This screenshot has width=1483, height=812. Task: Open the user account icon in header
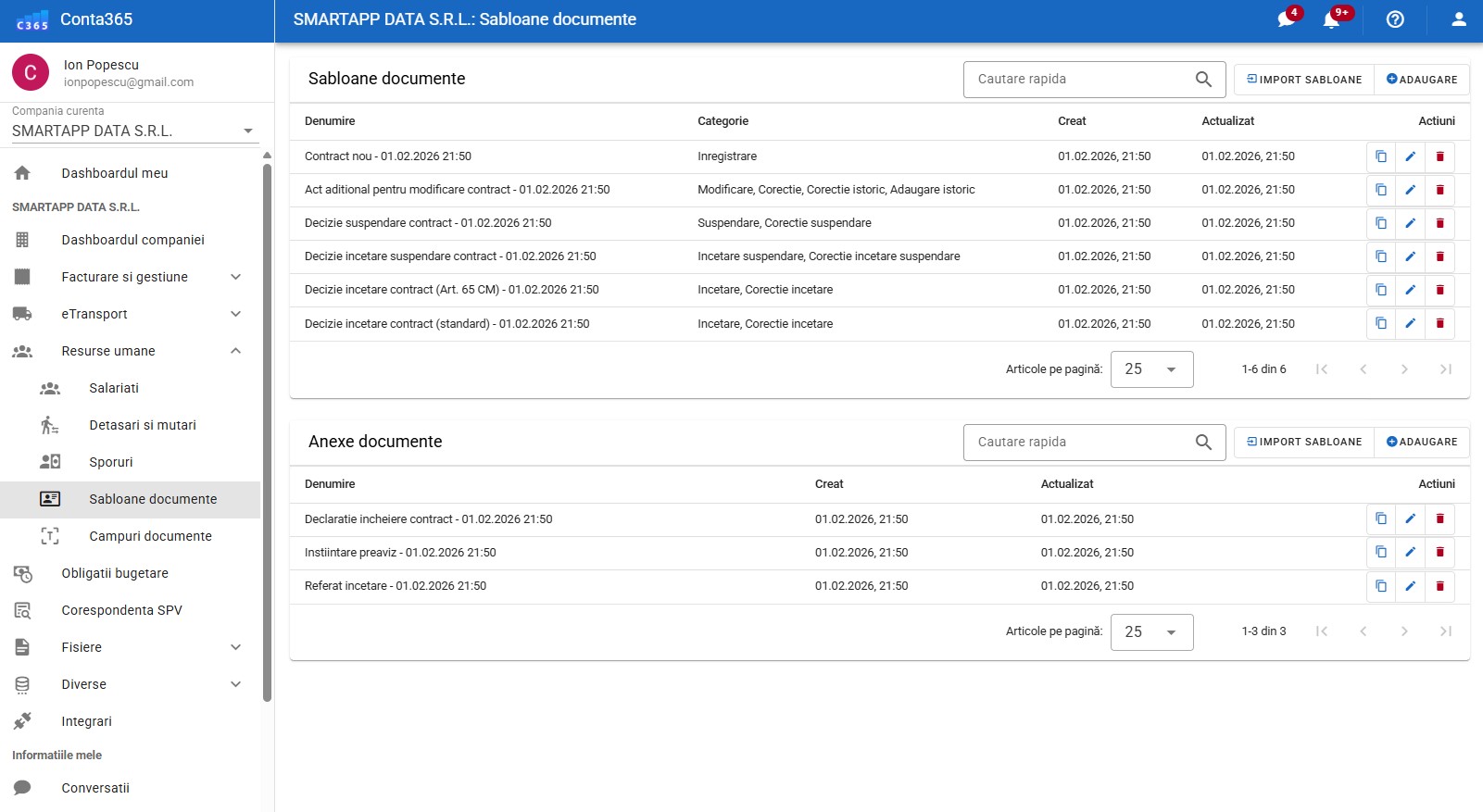click(1459, 19)
